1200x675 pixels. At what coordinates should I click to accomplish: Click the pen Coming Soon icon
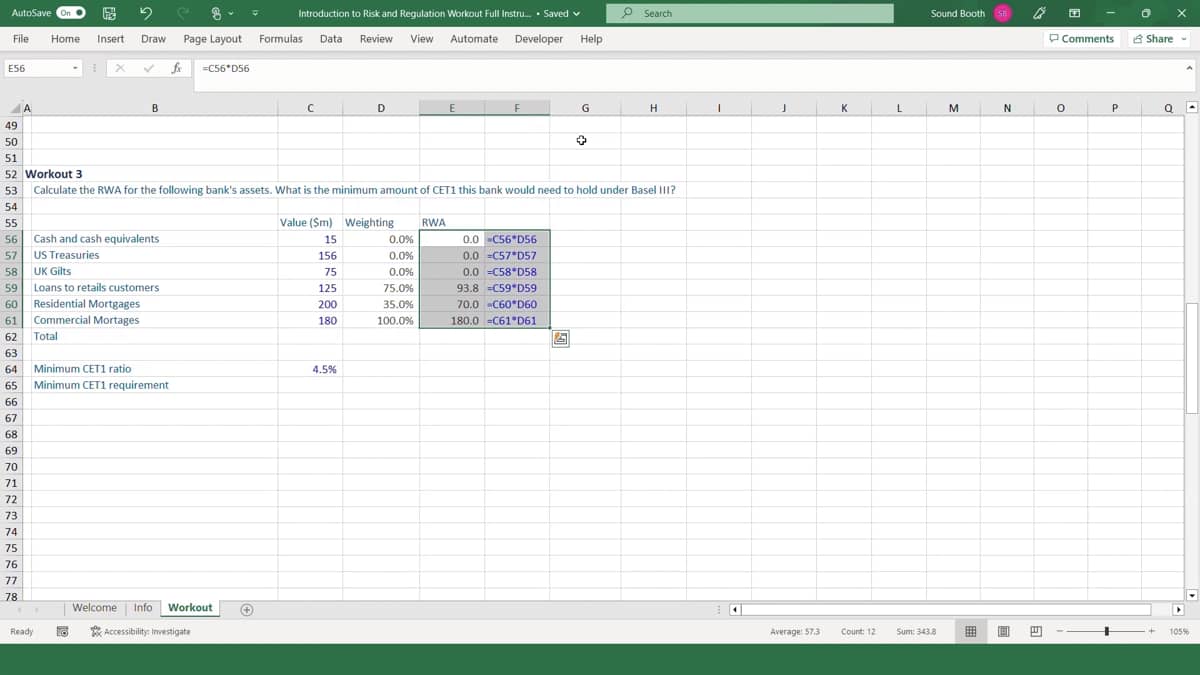click(x=1040, y=13)
